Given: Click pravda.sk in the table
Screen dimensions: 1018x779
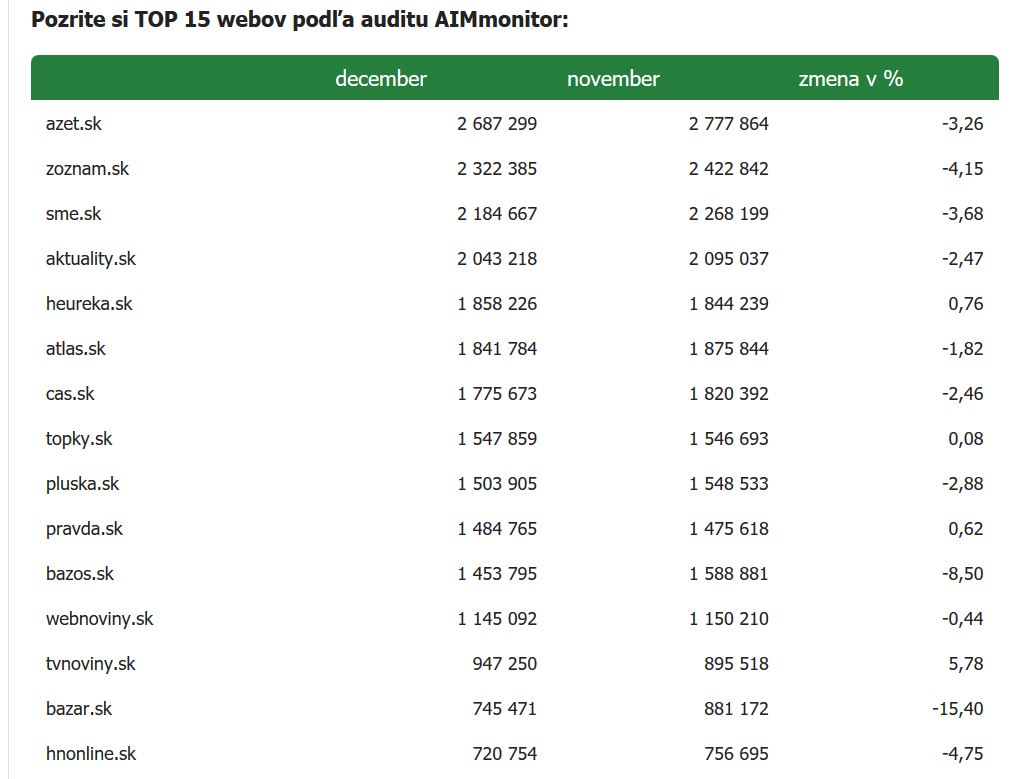Looking at the screenshot, I should (x=84, y=529).
